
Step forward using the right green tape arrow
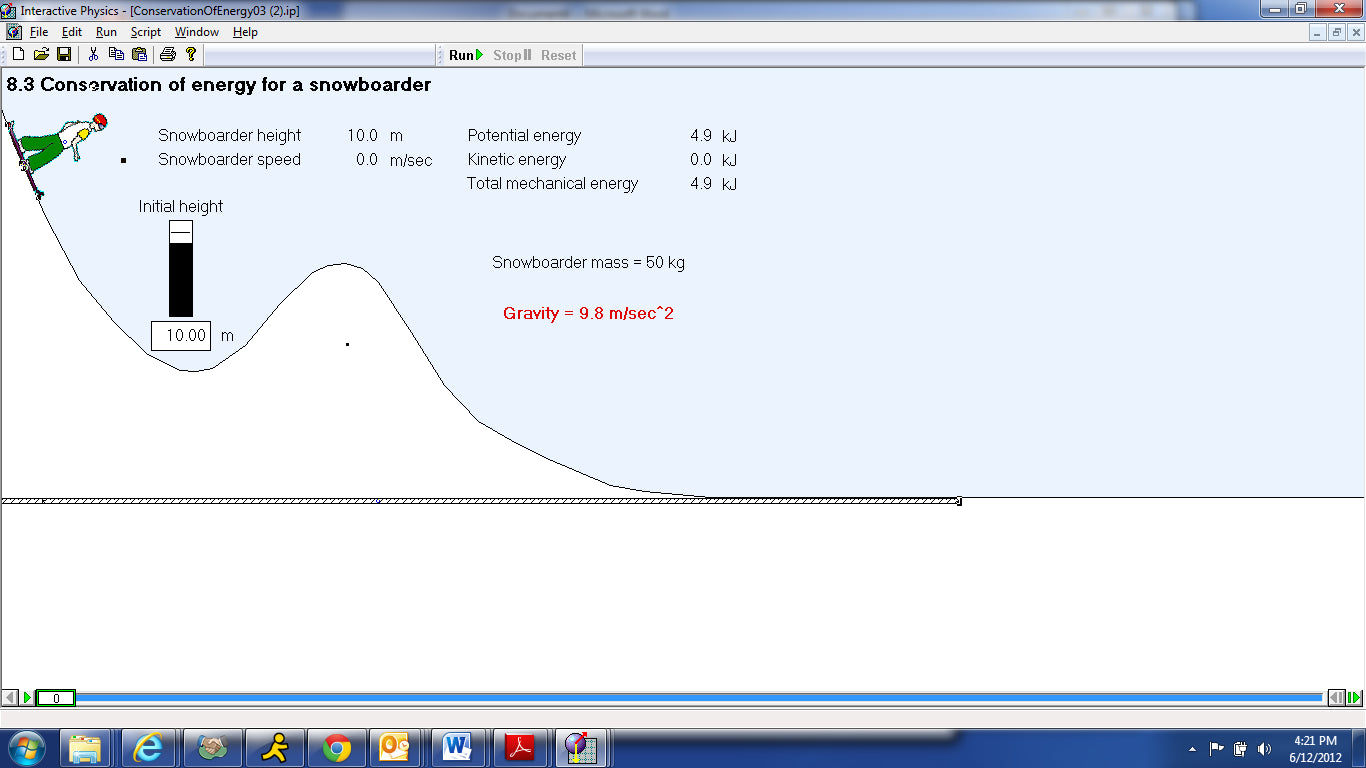1354,698
